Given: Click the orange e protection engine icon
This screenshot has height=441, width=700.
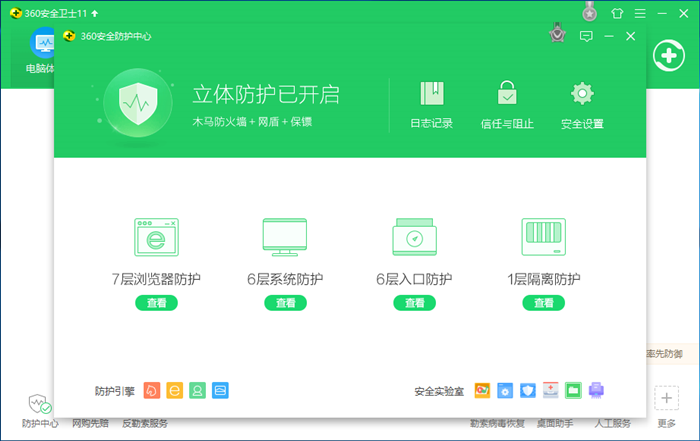Looking at the screenshot, I should [x=175, y=391].
